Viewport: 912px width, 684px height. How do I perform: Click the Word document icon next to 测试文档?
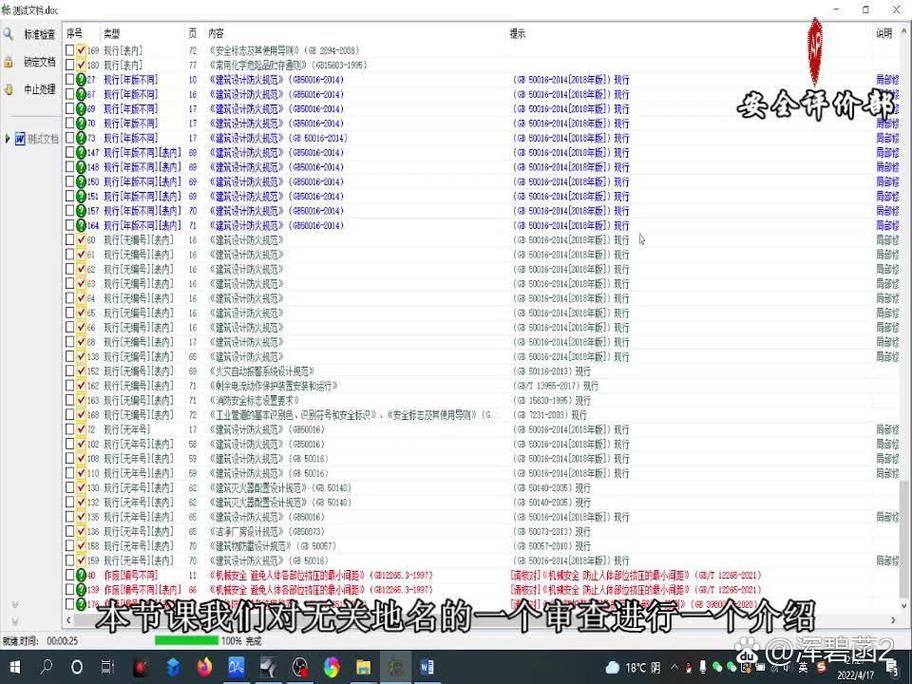click(18, 138)
